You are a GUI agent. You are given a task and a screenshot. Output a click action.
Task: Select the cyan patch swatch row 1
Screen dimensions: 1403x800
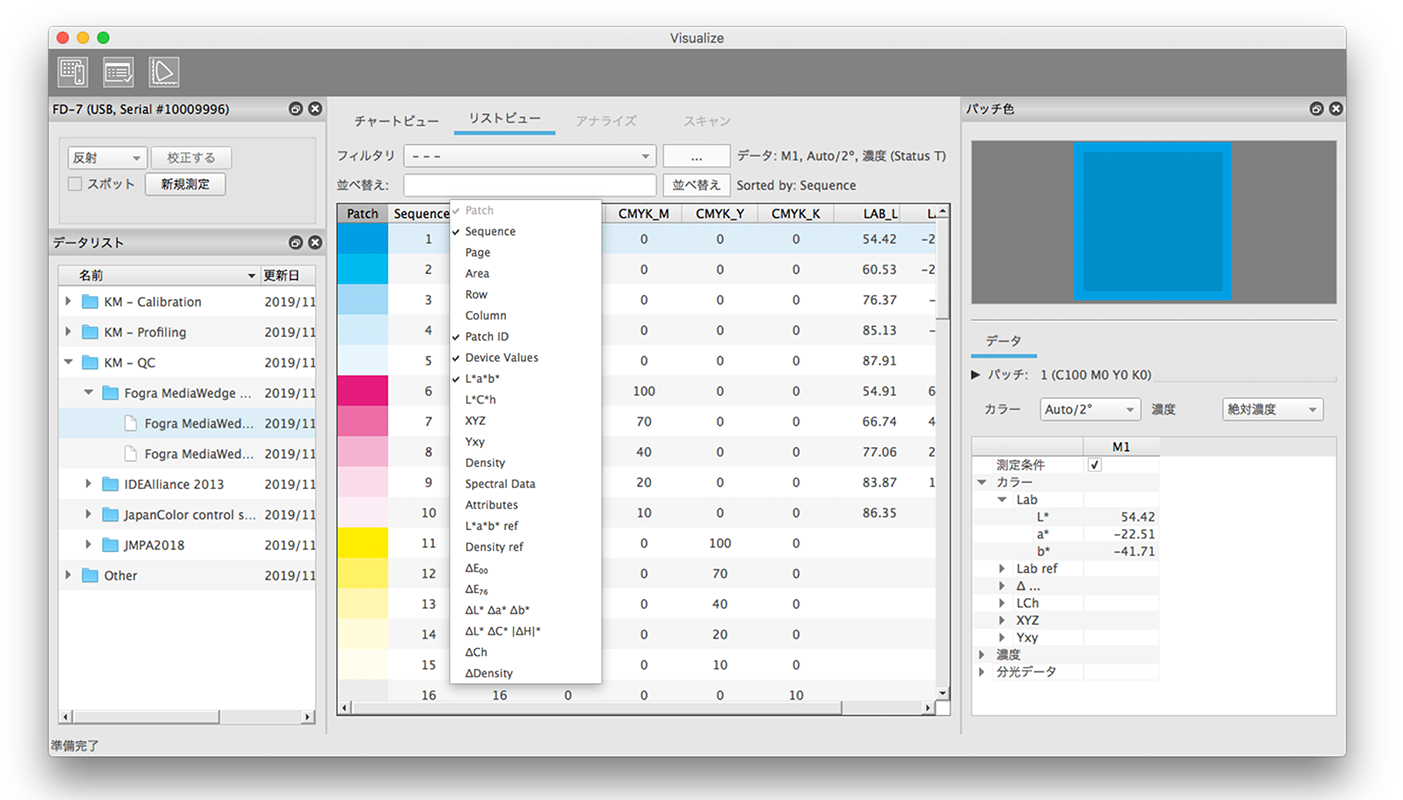pyautogui.click(x=363, y=239)
